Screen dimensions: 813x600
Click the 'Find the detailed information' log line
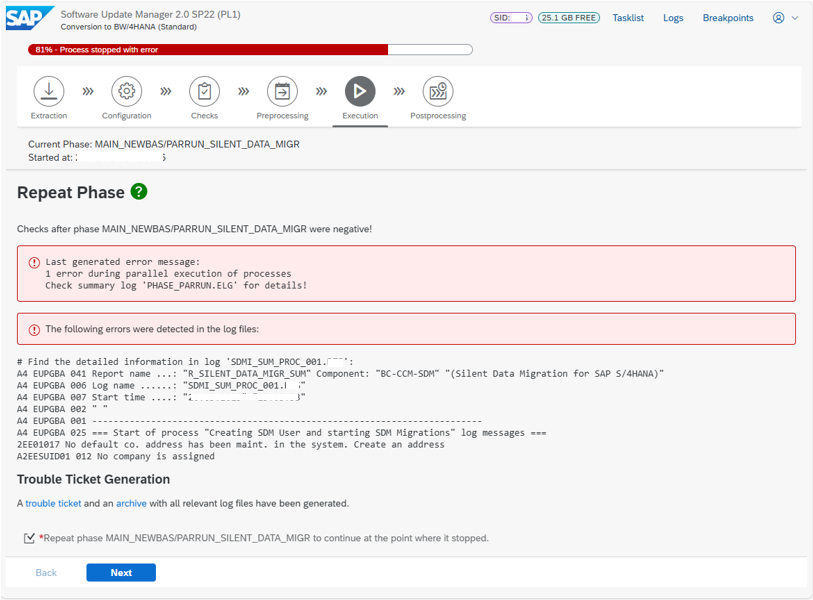[x=185, y=361]
